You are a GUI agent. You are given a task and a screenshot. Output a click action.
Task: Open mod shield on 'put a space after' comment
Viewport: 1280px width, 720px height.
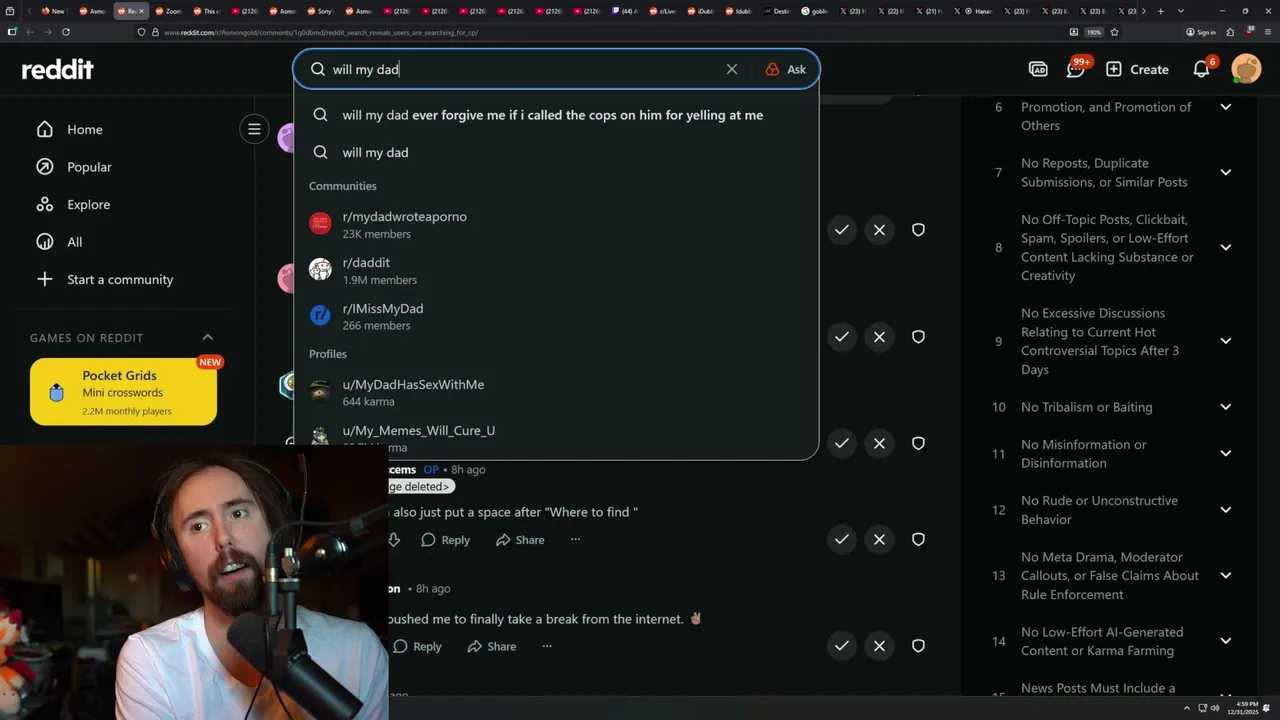[x=918, y=539]
